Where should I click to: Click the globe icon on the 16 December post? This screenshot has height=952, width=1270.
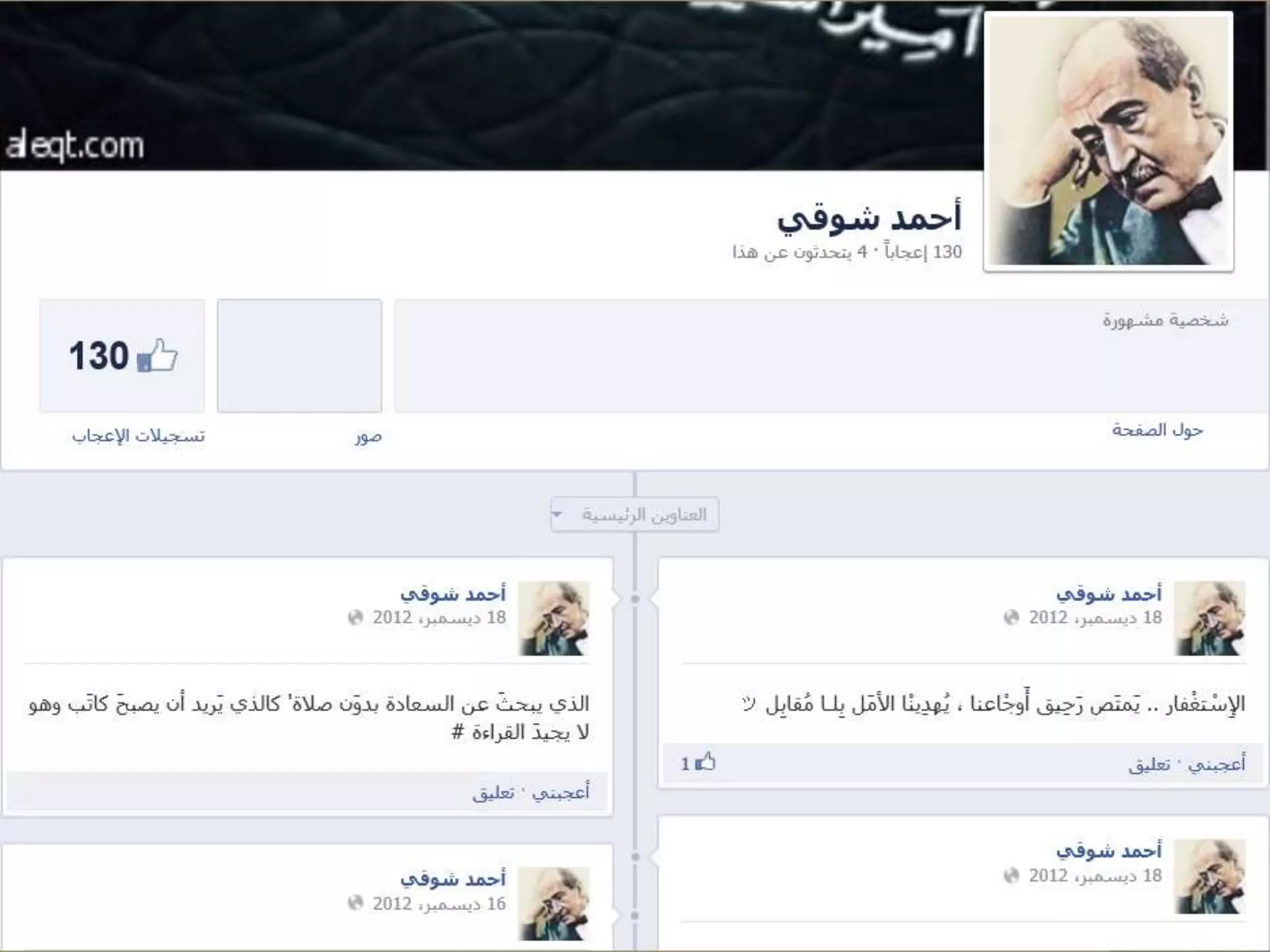(355, 902)
